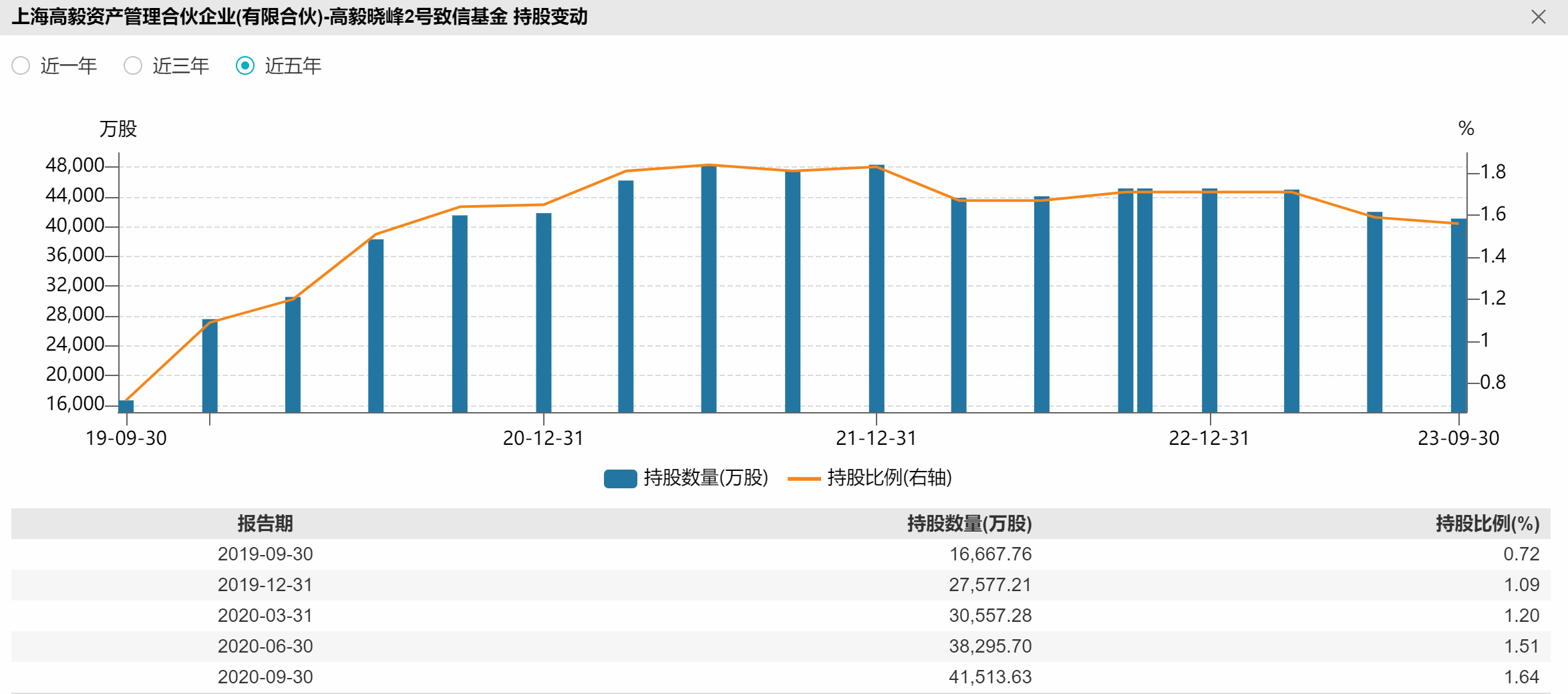The height and width of the screenshot is (694, 1568).
Task: Click the 报告期 table column header
Action: (265, 524)
